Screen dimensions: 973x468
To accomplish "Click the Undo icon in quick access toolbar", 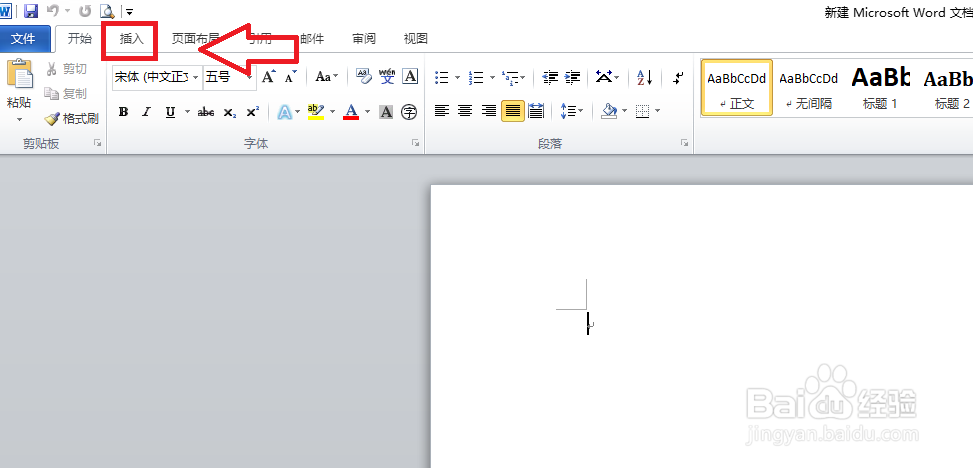I will (x=53, y=11).
